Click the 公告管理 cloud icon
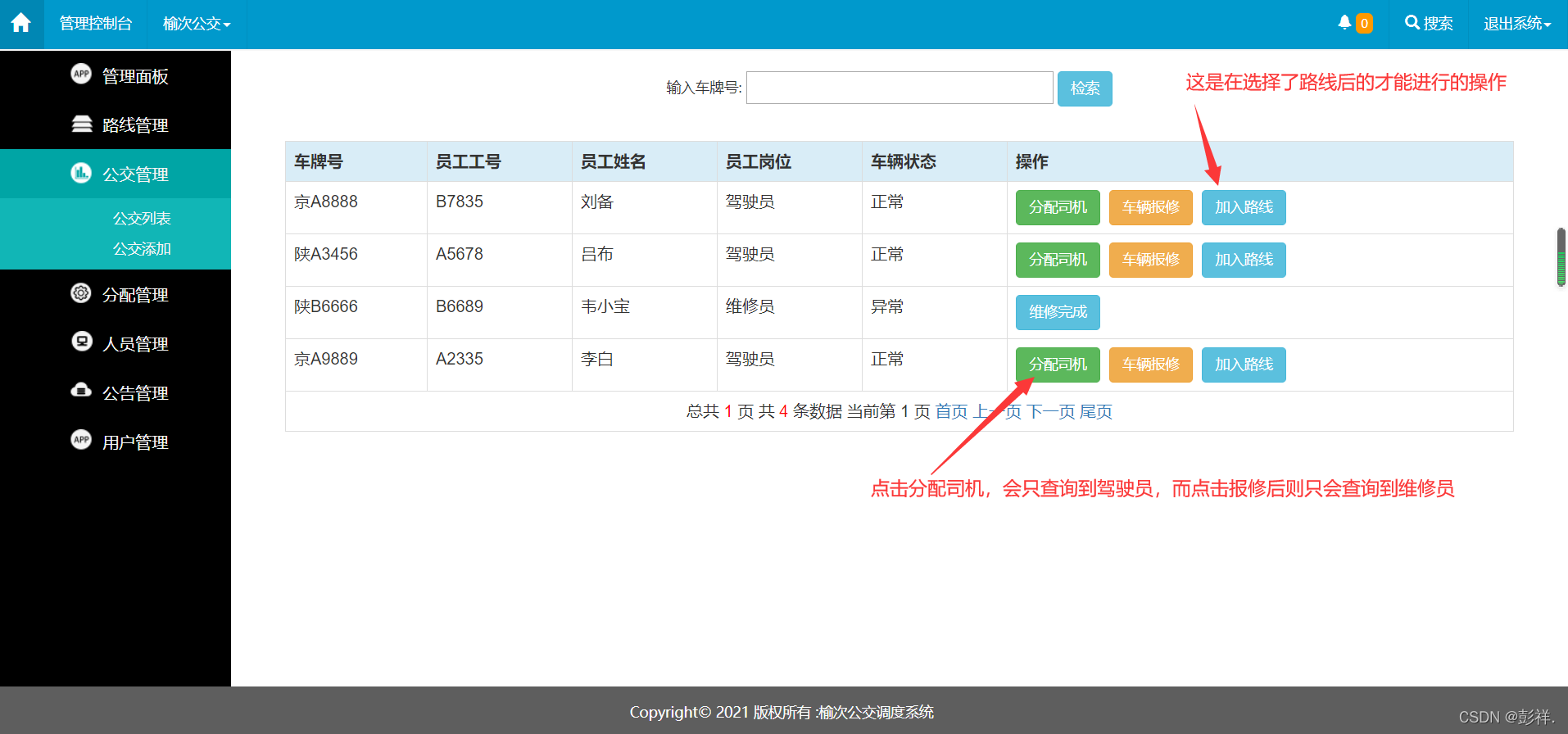Screen dimensions: 1568x734 (81, 390)
